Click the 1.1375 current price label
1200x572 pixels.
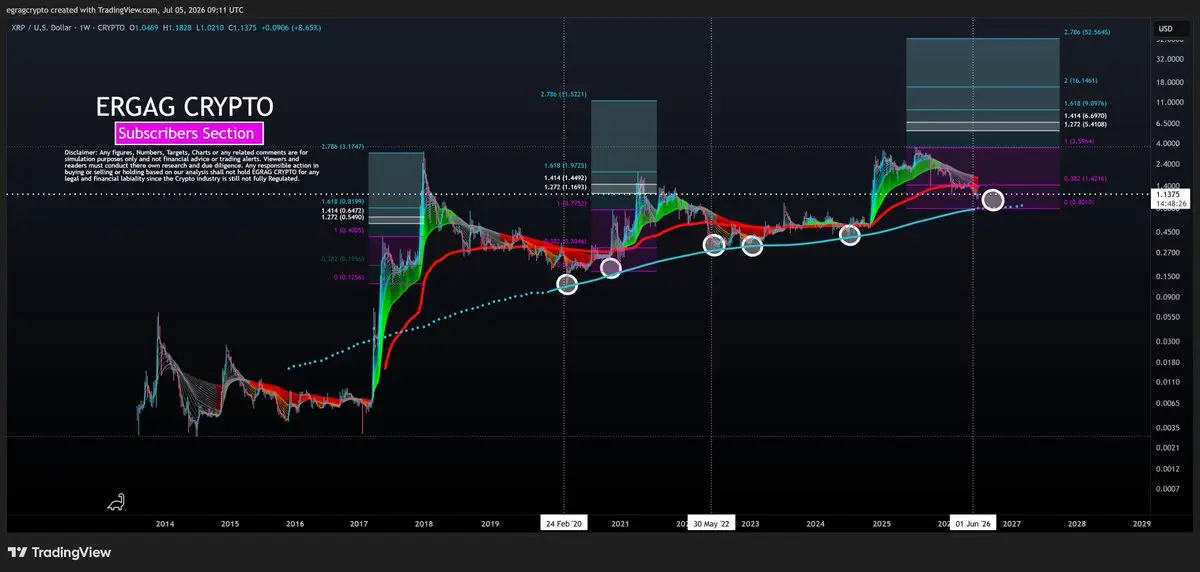click(x=1169, y=195)
